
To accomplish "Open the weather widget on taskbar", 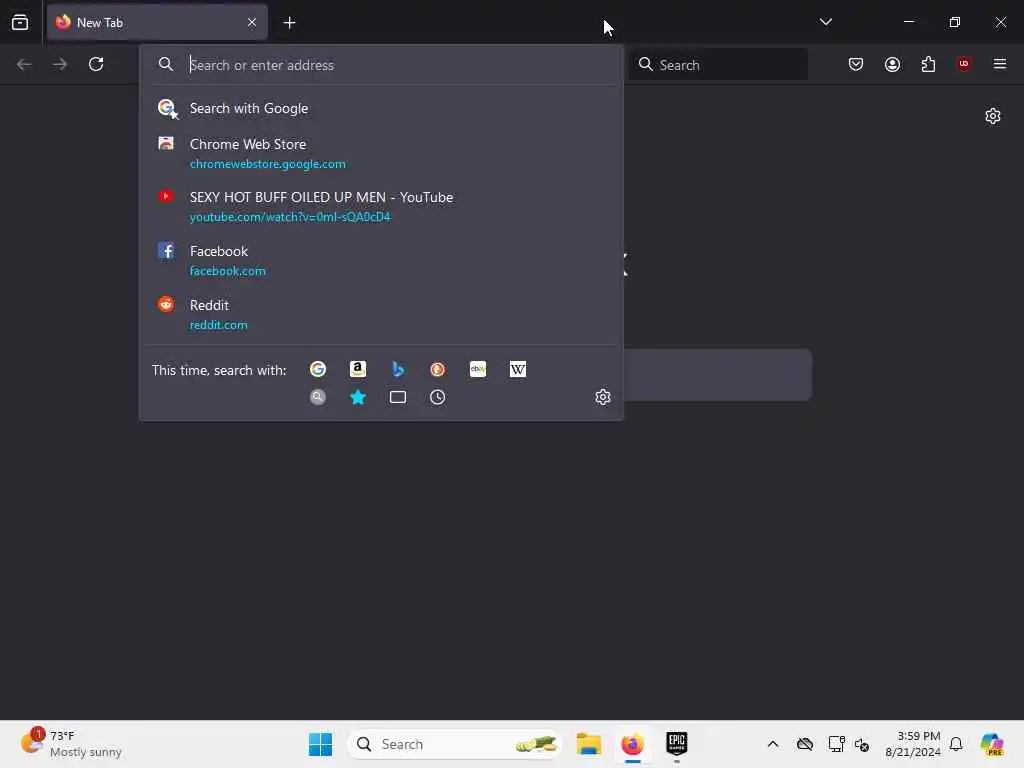I will tap(71, 744).
